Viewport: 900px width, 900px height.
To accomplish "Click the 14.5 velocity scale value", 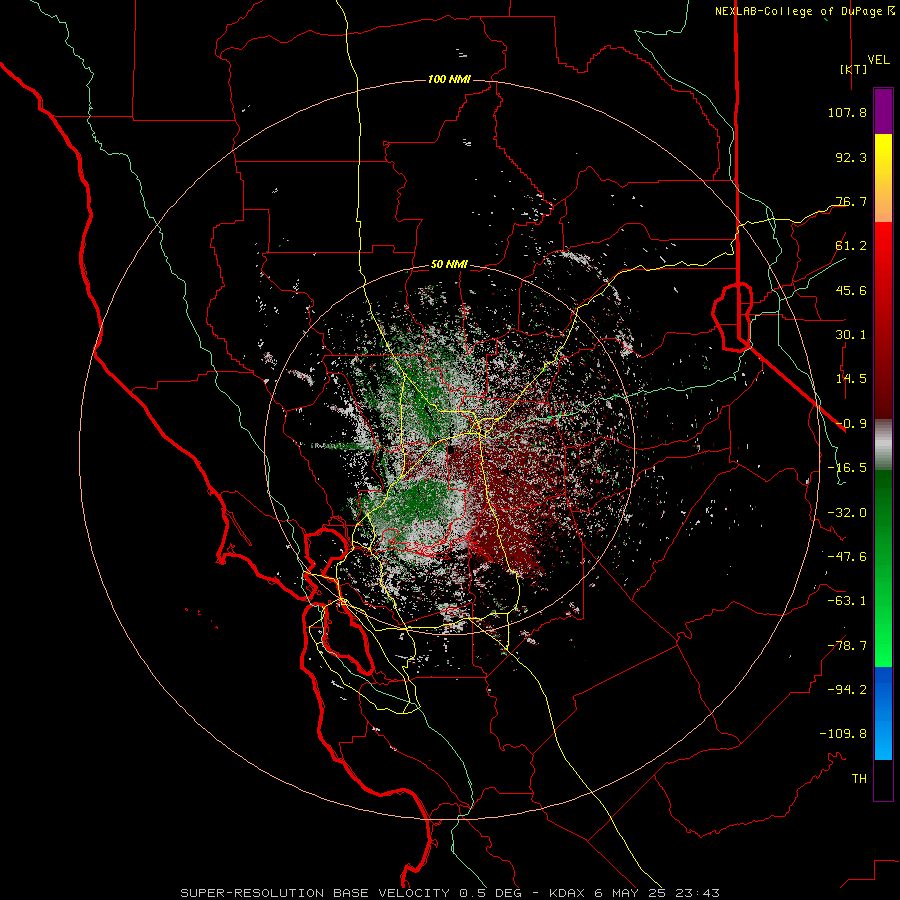I will click(851, 379).
